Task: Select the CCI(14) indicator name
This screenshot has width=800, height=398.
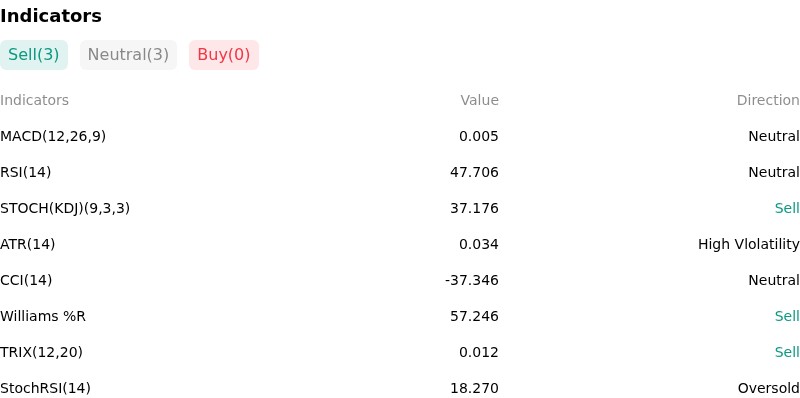Action: point(26,280)
